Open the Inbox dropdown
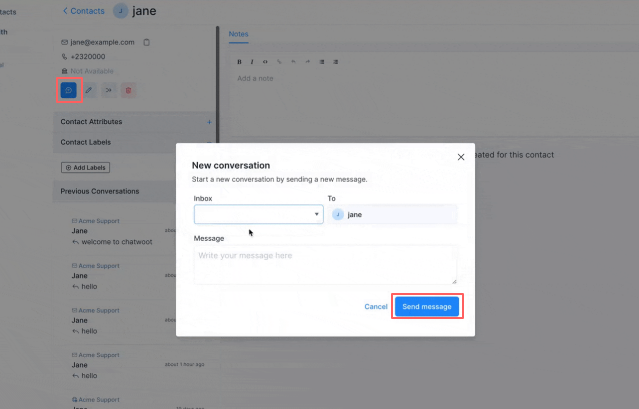 [x=258, y=214]
